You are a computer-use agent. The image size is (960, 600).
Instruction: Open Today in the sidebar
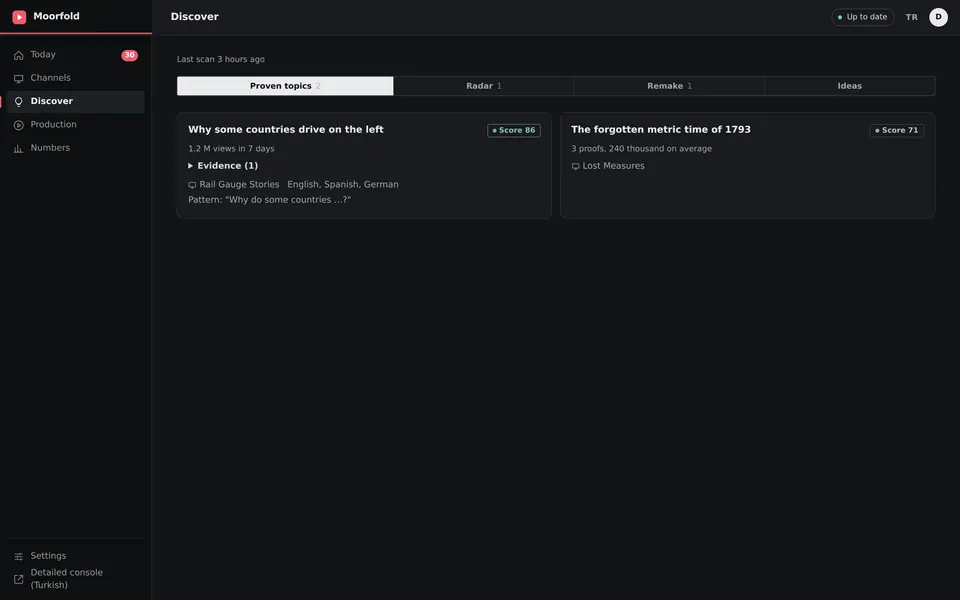76,55
